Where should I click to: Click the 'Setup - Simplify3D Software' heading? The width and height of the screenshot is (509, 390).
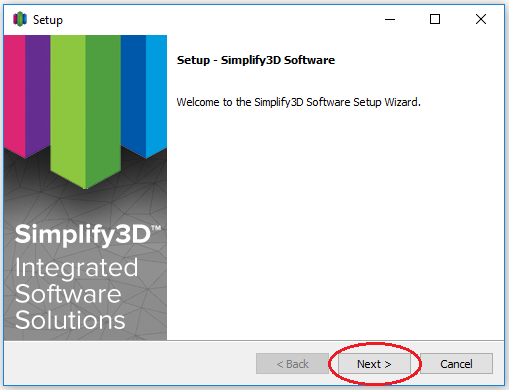tap(256, 60)
